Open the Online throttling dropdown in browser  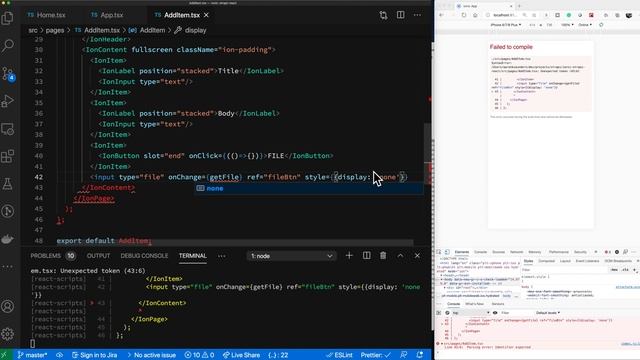(585, 25)
